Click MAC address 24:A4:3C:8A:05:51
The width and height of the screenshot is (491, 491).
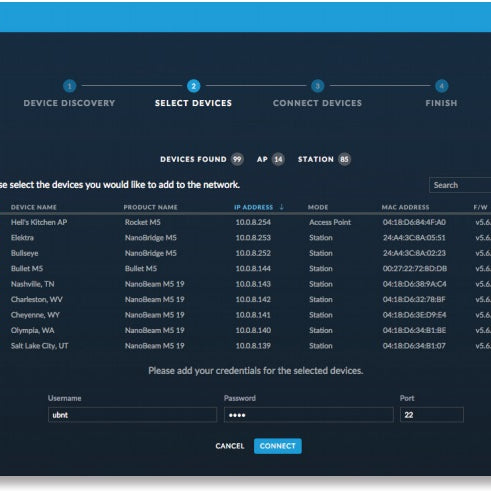[414, 238]
